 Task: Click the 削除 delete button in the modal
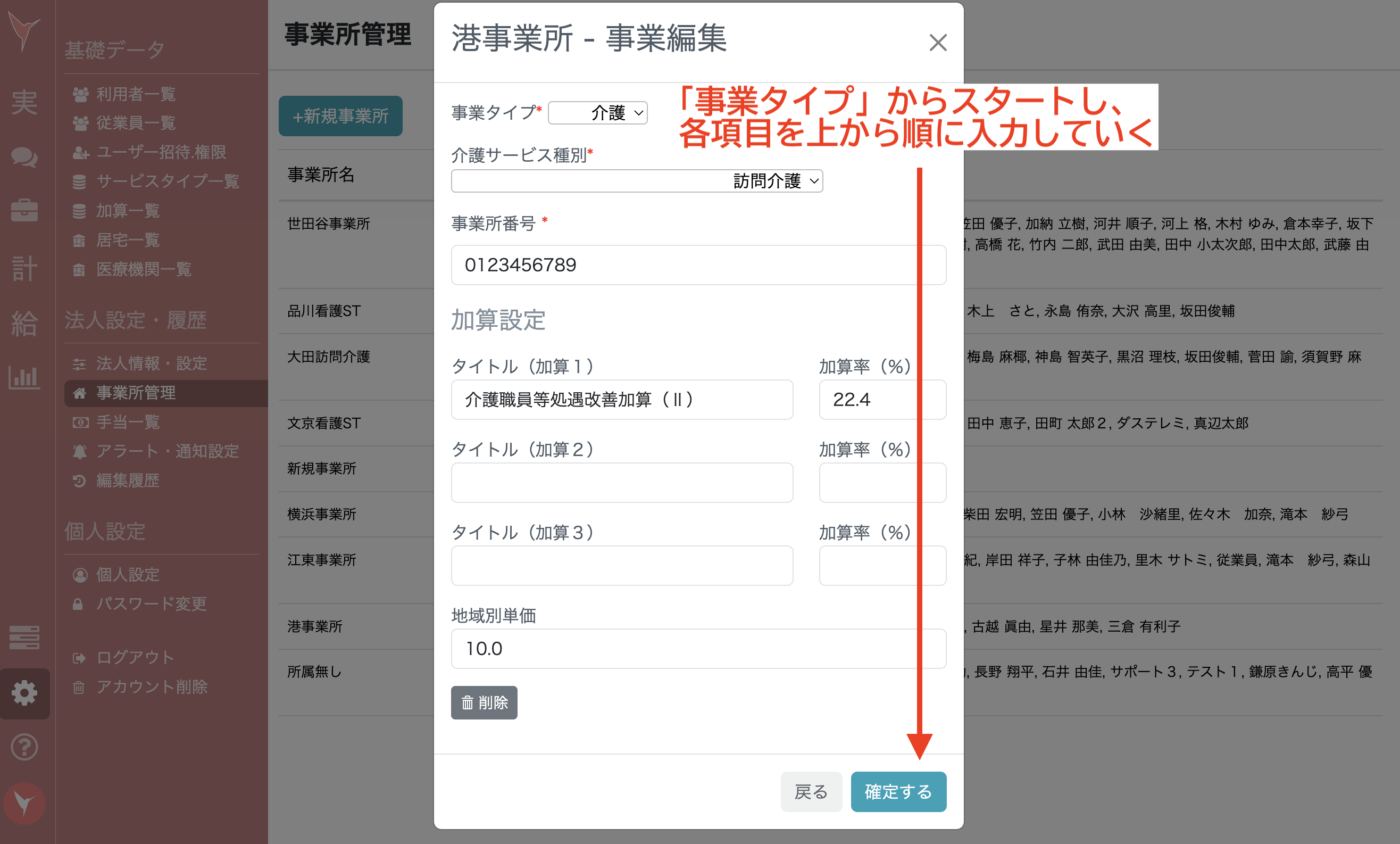coord(484,702)
